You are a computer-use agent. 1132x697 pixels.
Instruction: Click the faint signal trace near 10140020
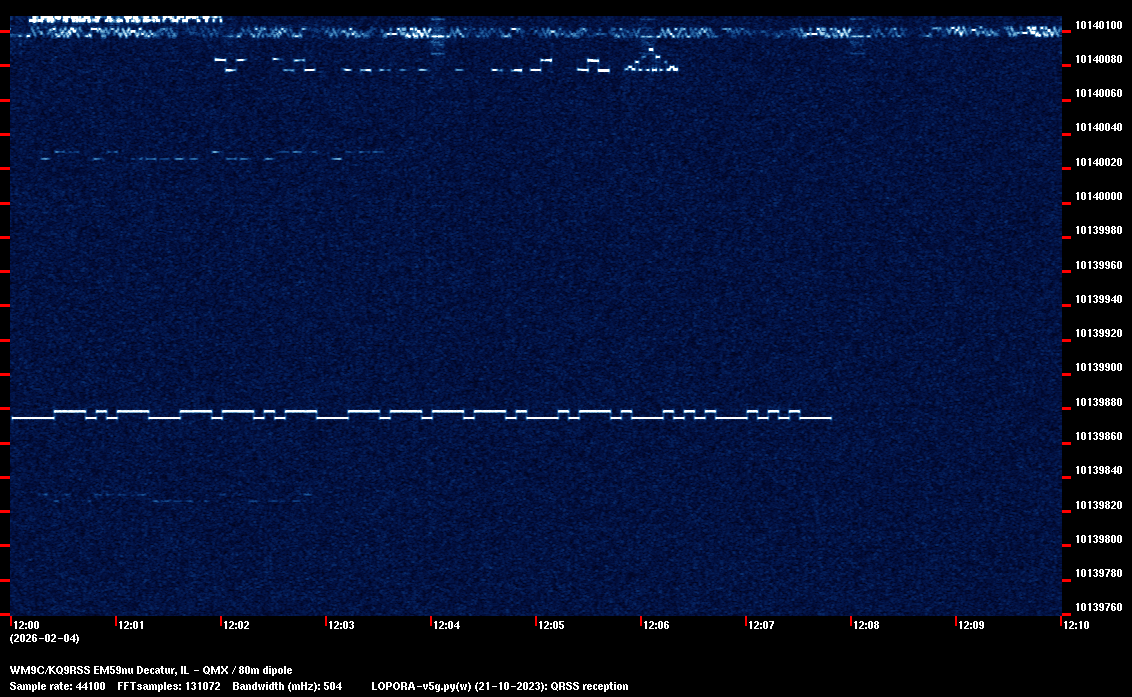pos(210,155)
